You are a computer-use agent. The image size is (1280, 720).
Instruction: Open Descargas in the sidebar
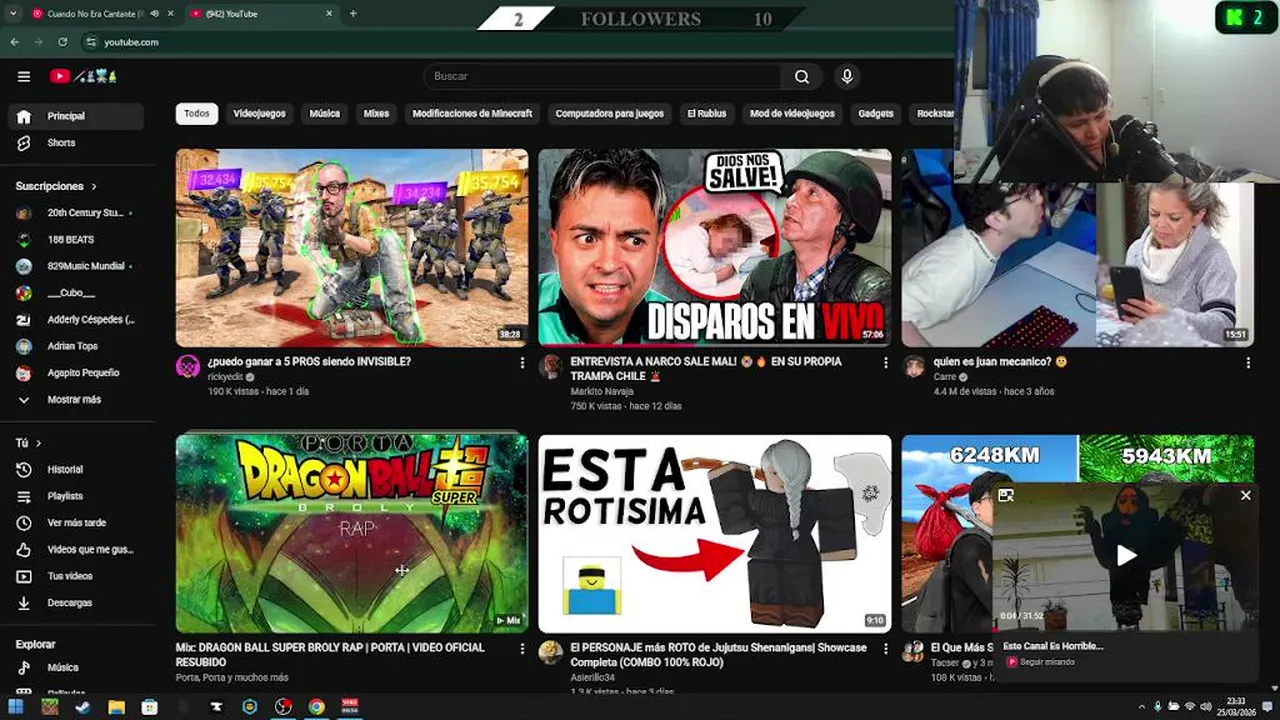(76, 603)
